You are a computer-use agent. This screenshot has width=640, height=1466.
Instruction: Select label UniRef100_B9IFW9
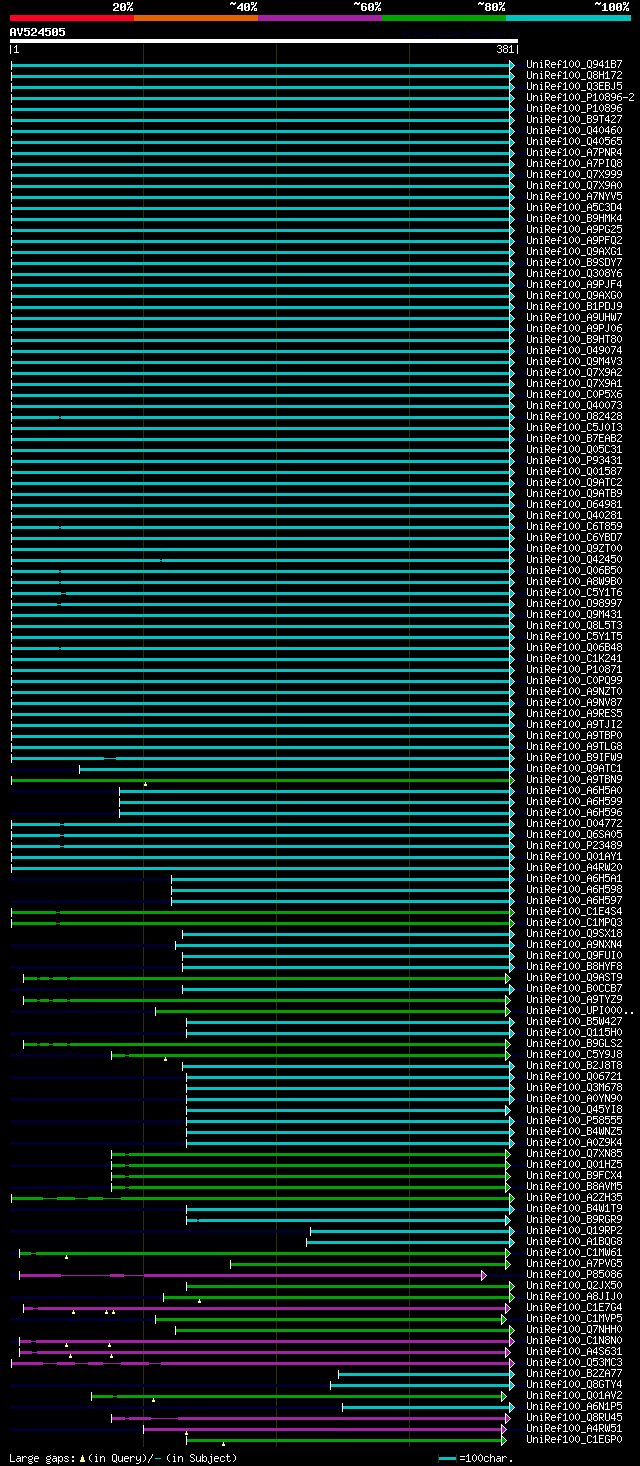(x=575, y=757)
